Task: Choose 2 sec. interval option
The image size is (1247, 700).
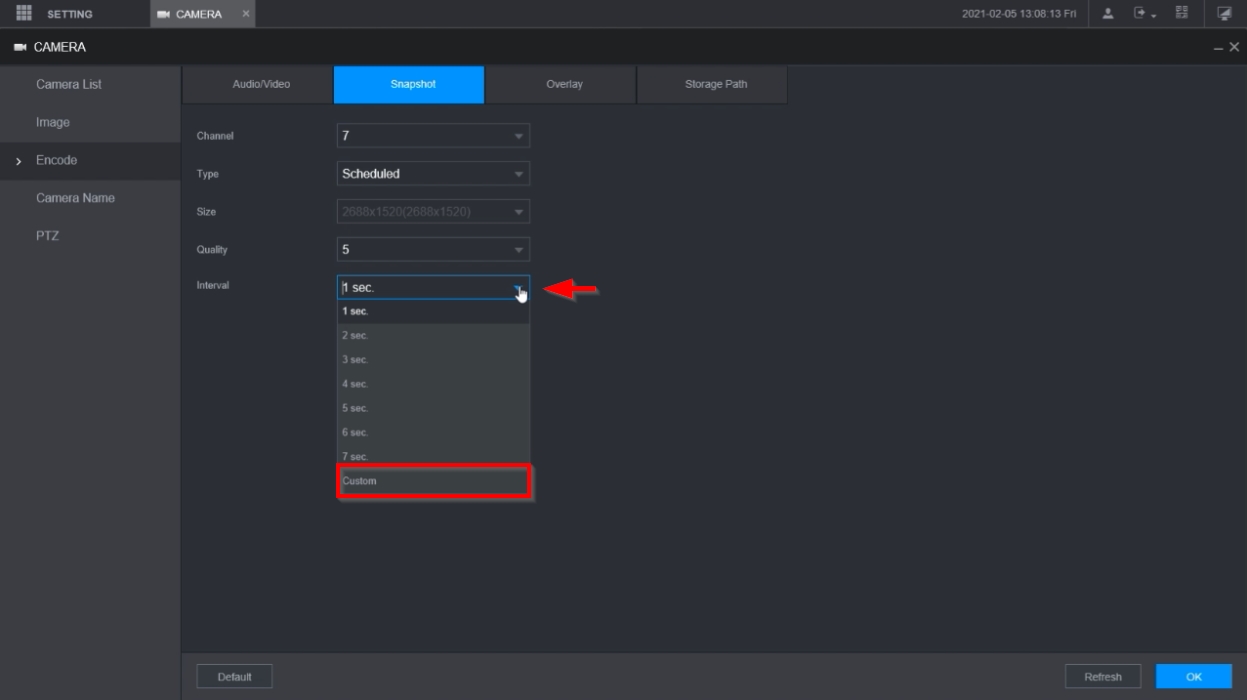Action: [x=433, y=336]
